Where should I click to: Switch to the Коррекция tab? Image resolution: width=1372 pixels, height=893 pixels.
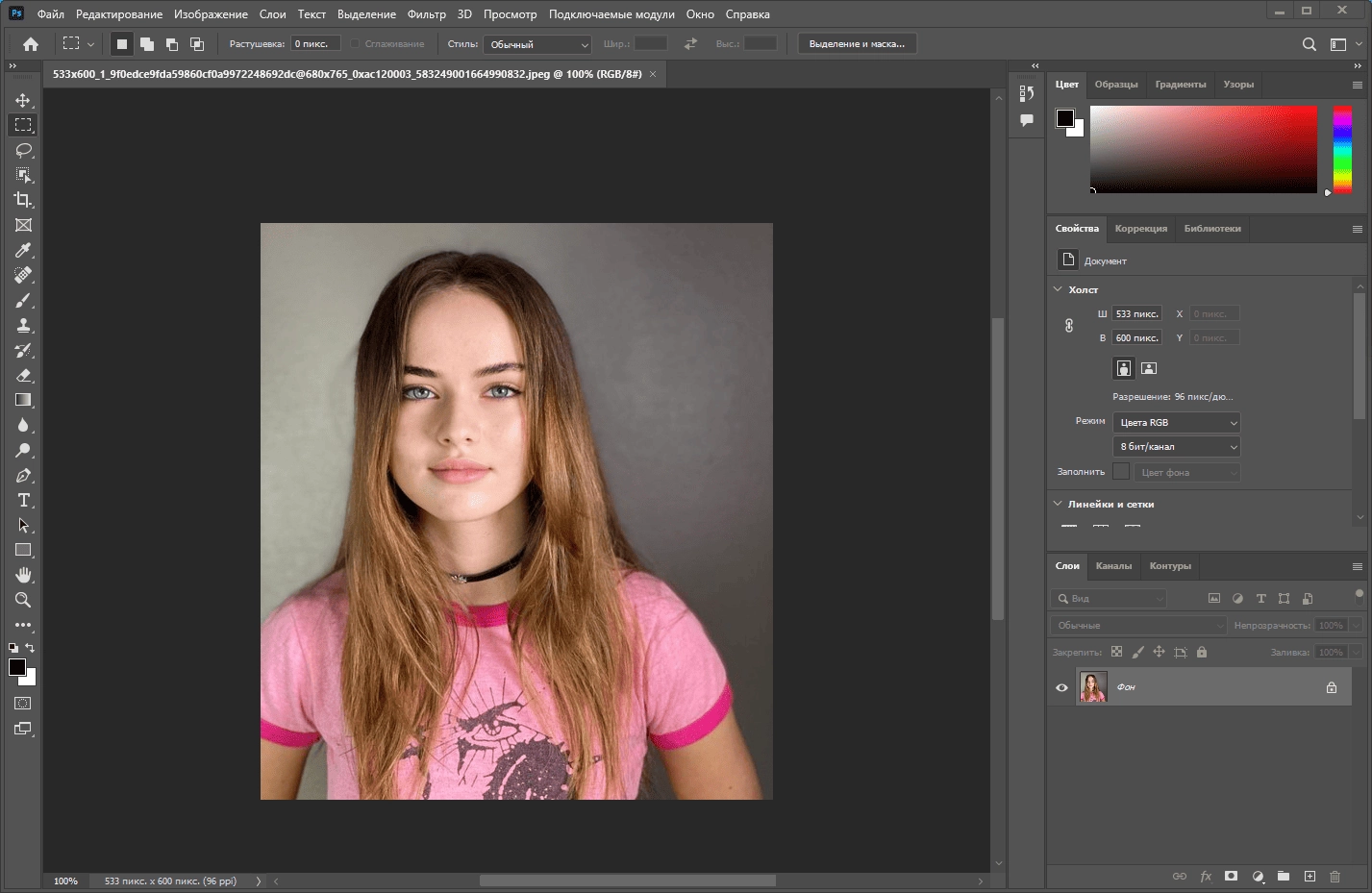(x=1141, y=229)
